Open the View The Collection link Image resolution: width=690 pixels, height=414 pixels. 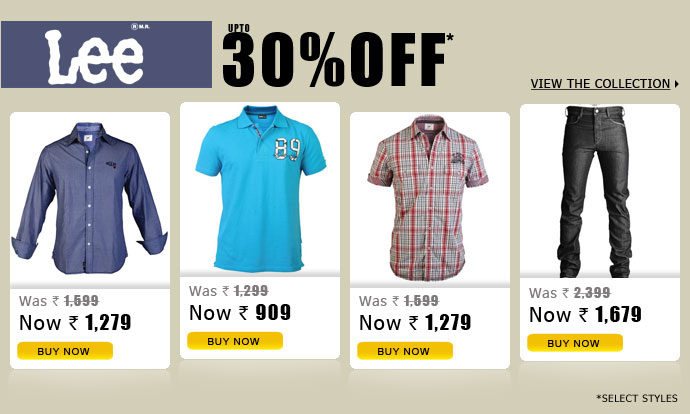pos(600,84)
